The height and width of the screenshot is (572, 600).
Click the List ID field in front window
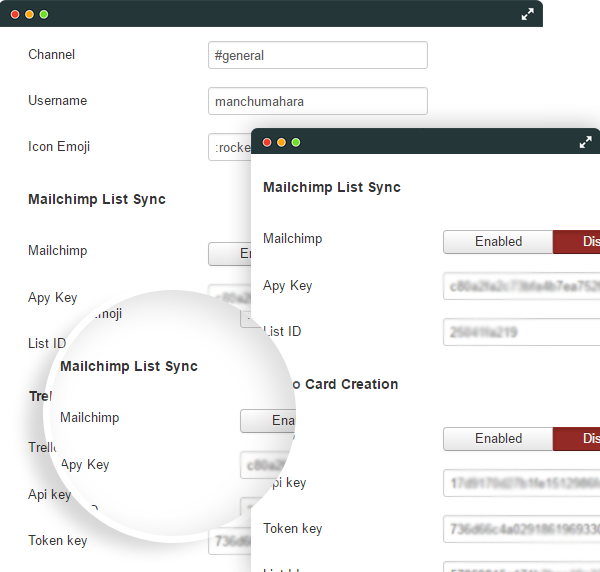[522, 332]
